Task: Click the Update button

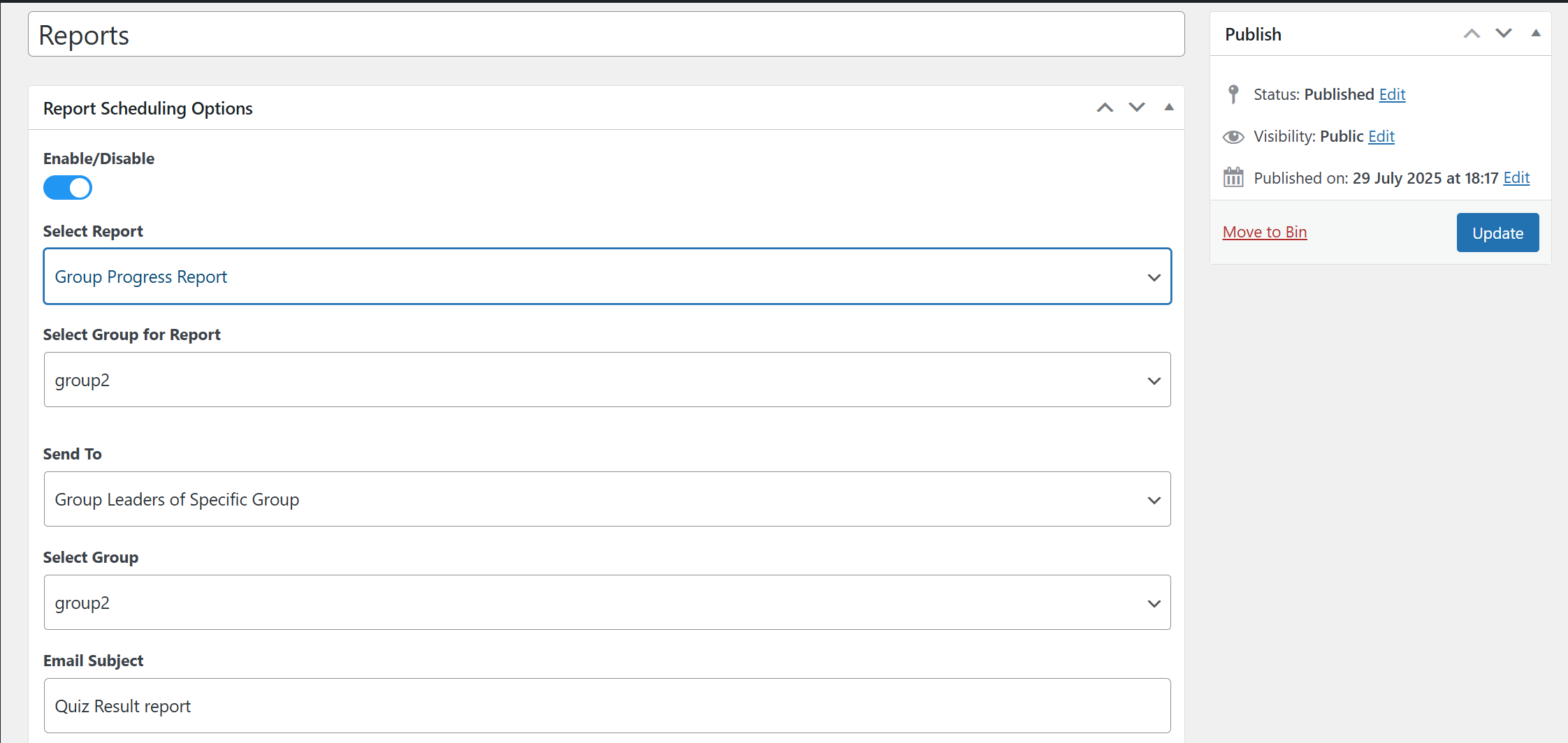Action: (x=1497, y=233)
